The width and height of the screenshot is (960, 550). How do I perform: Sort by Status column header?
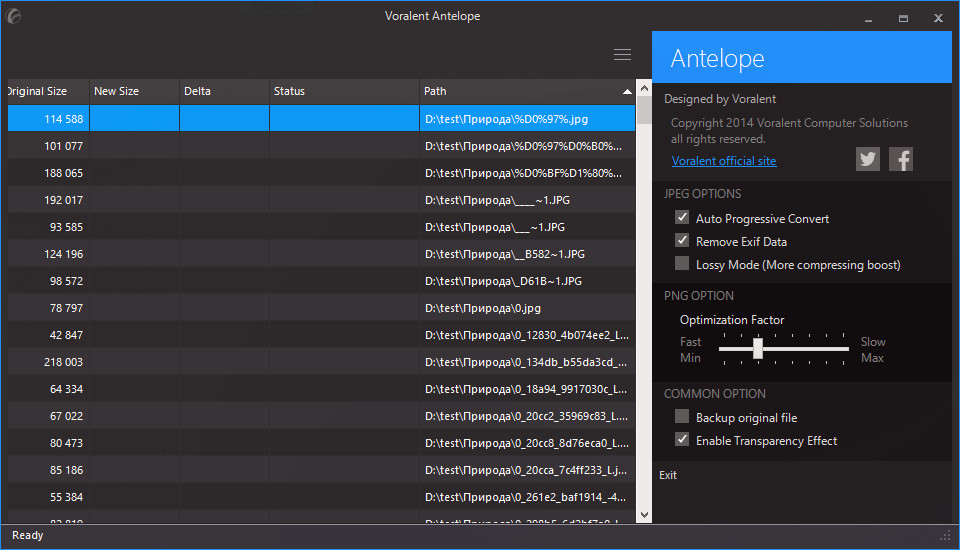(345, 91)
